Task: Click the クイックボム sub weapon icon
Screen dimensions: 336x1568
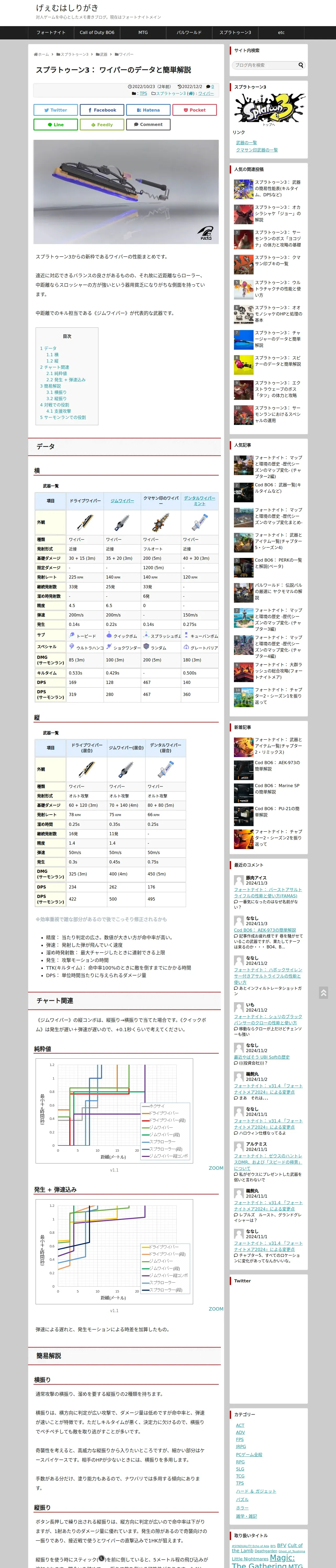Action: coord(109,635)
